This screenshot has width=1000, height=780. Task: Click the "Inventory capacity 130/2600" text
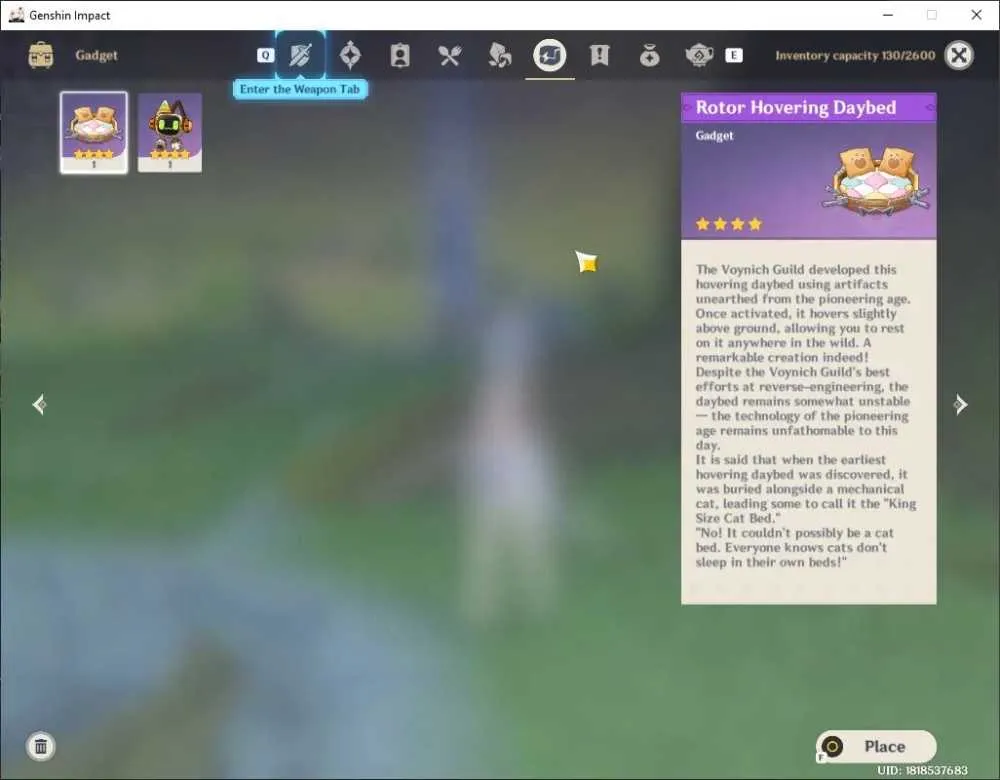(855, 55)
